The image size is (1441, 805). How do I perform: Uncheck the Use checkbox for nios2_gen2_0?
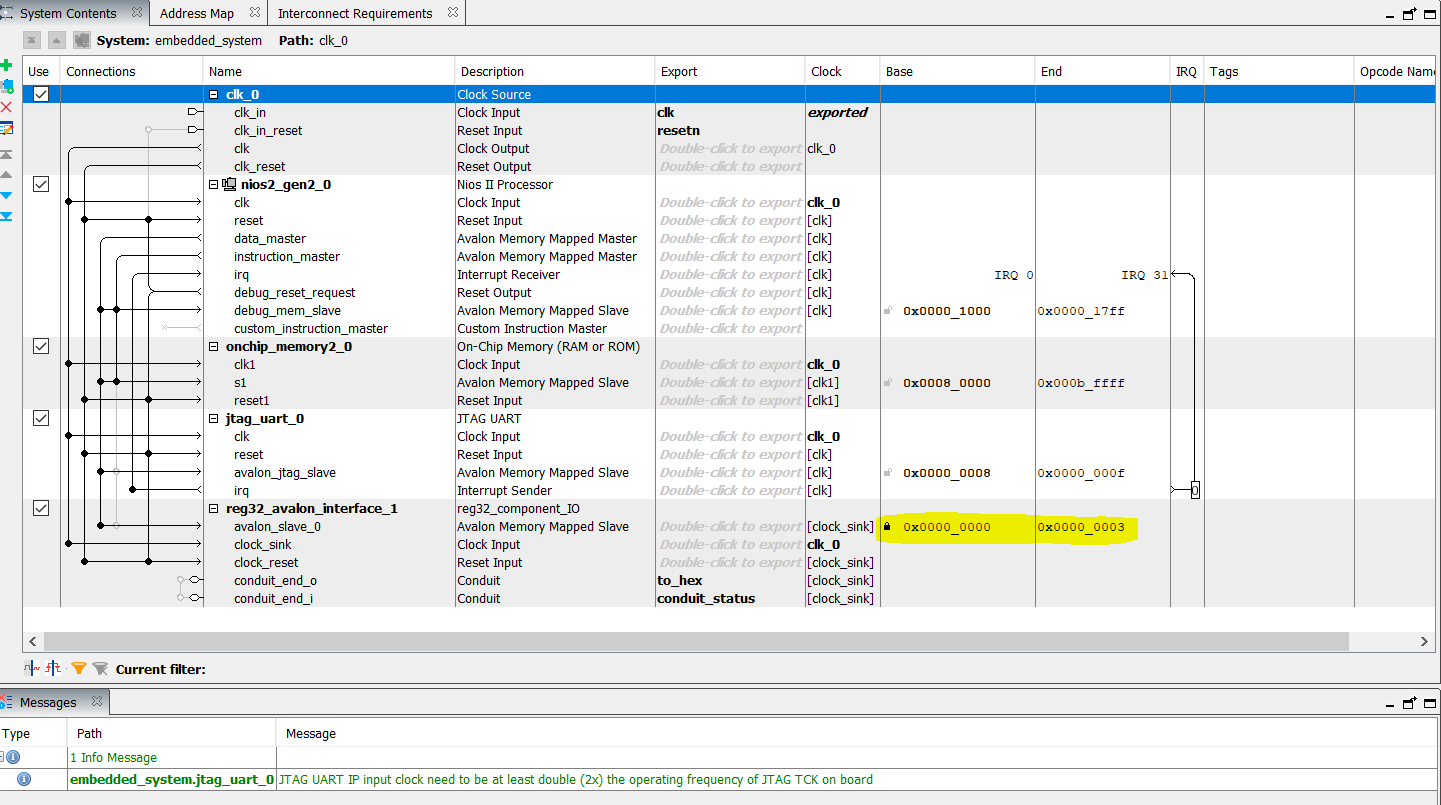coord(41,184)
